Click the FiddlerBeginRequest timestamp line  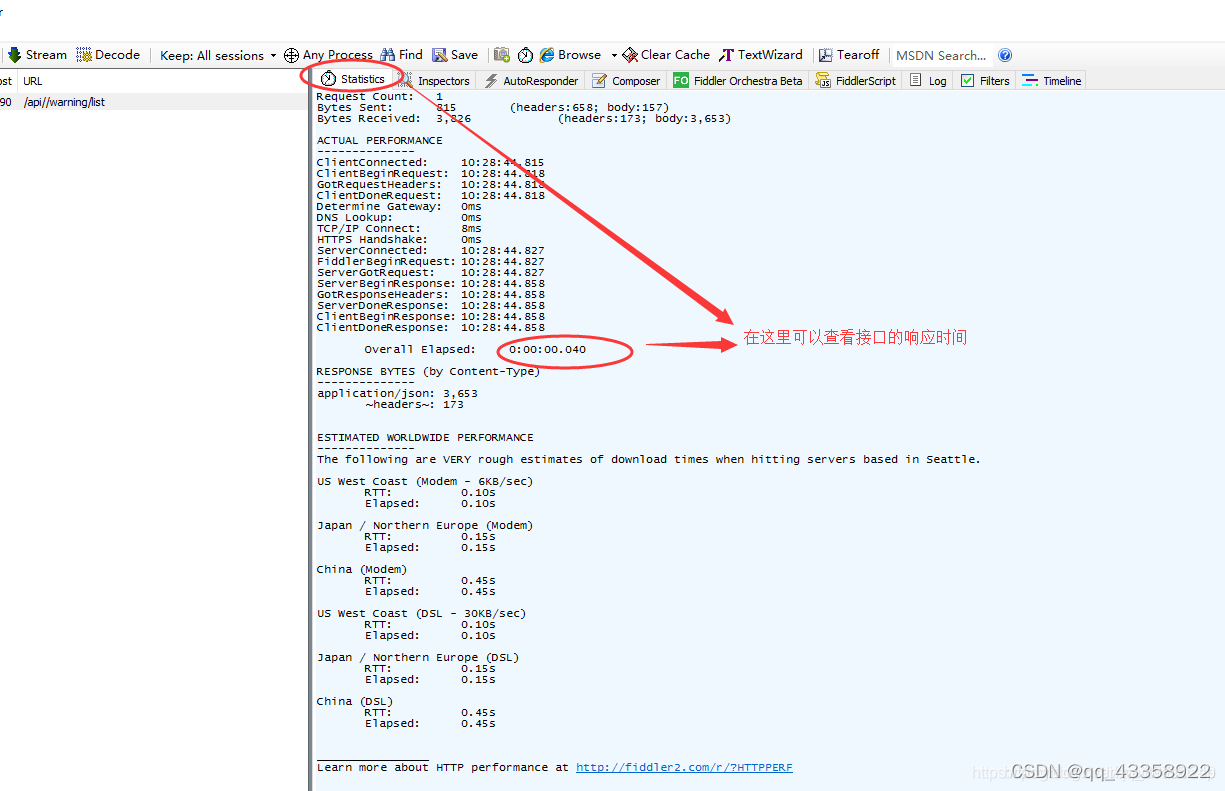[431, 261]
